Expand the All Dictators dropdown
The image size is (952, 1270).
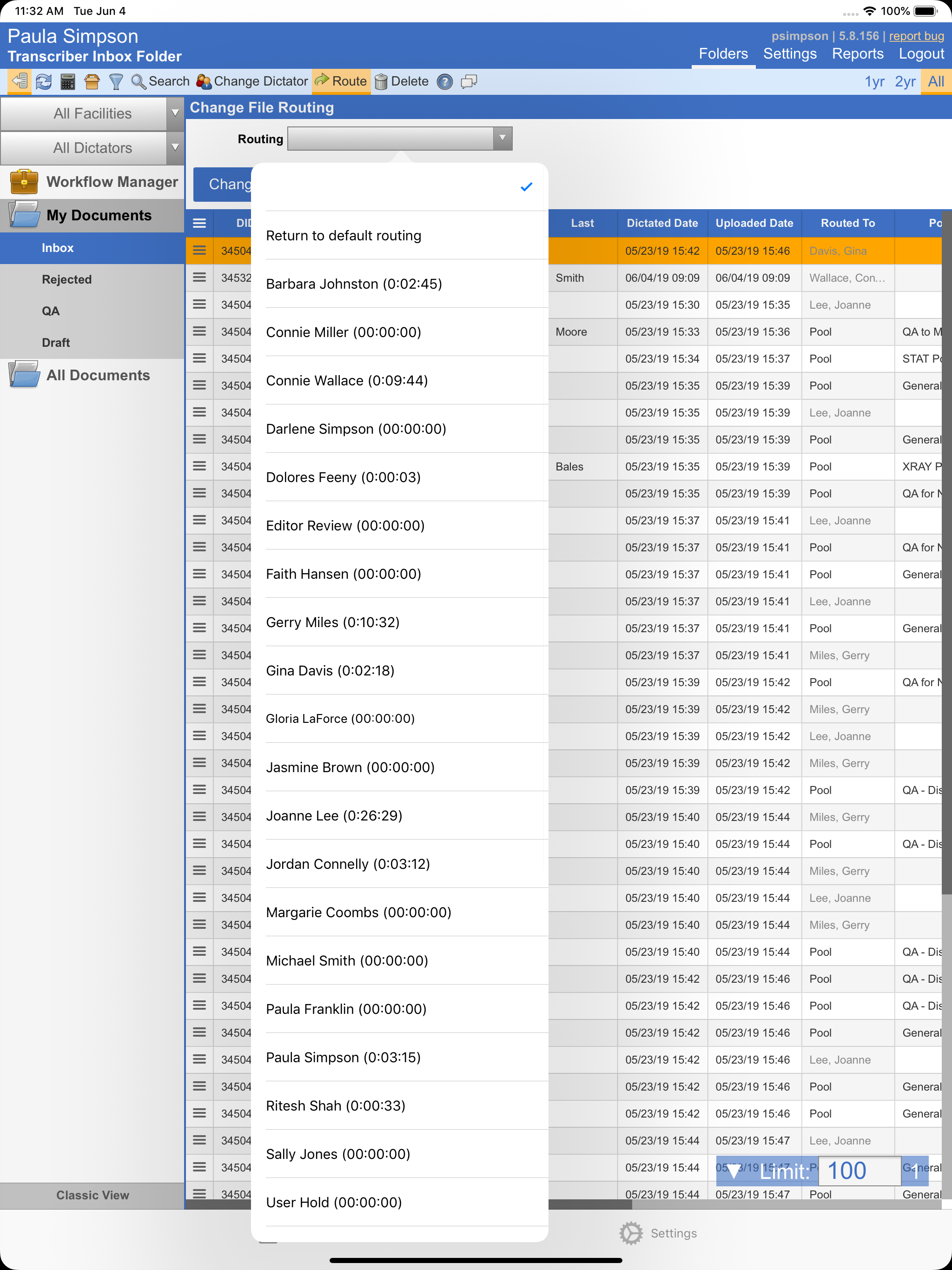click(92, 148)
